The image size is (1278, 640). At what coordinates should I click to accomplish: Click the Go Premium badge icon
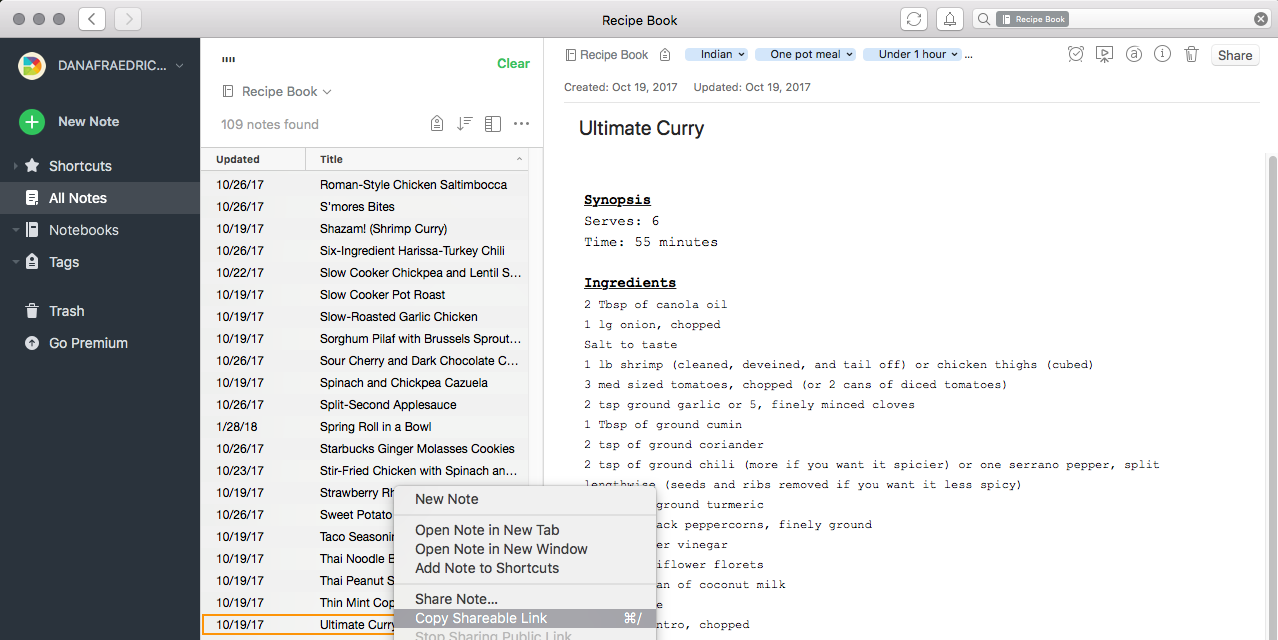(32, 343)
